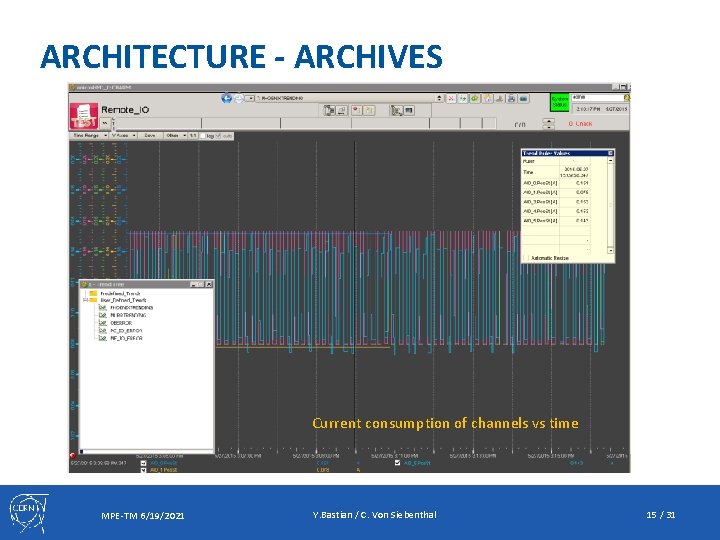The height and width of the screenshot is (540, 720).
Task: Click the tree-view middle toolbar icon
Action: point(396,110)
